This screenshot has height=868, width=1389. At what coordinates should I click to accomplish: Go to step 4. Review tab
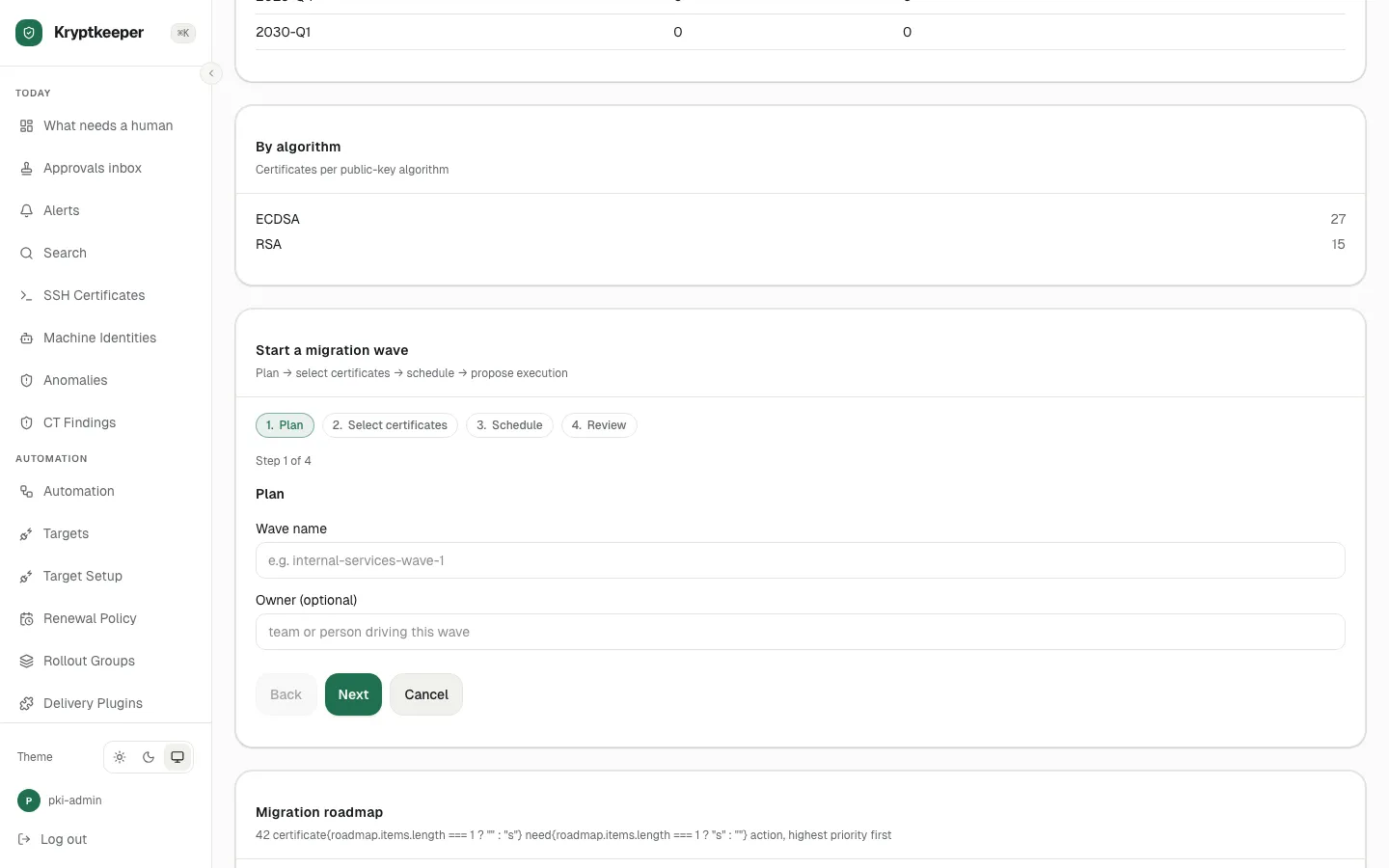(x=599, y=425)
